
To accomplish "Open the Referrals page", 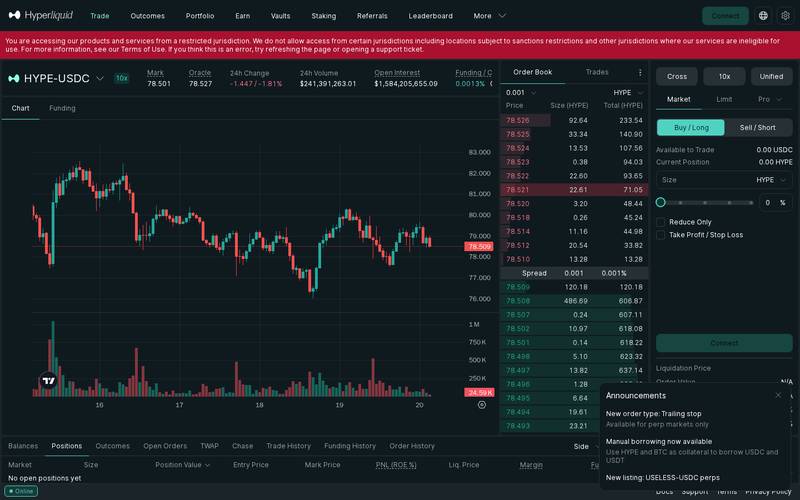I will pos(372,16).
